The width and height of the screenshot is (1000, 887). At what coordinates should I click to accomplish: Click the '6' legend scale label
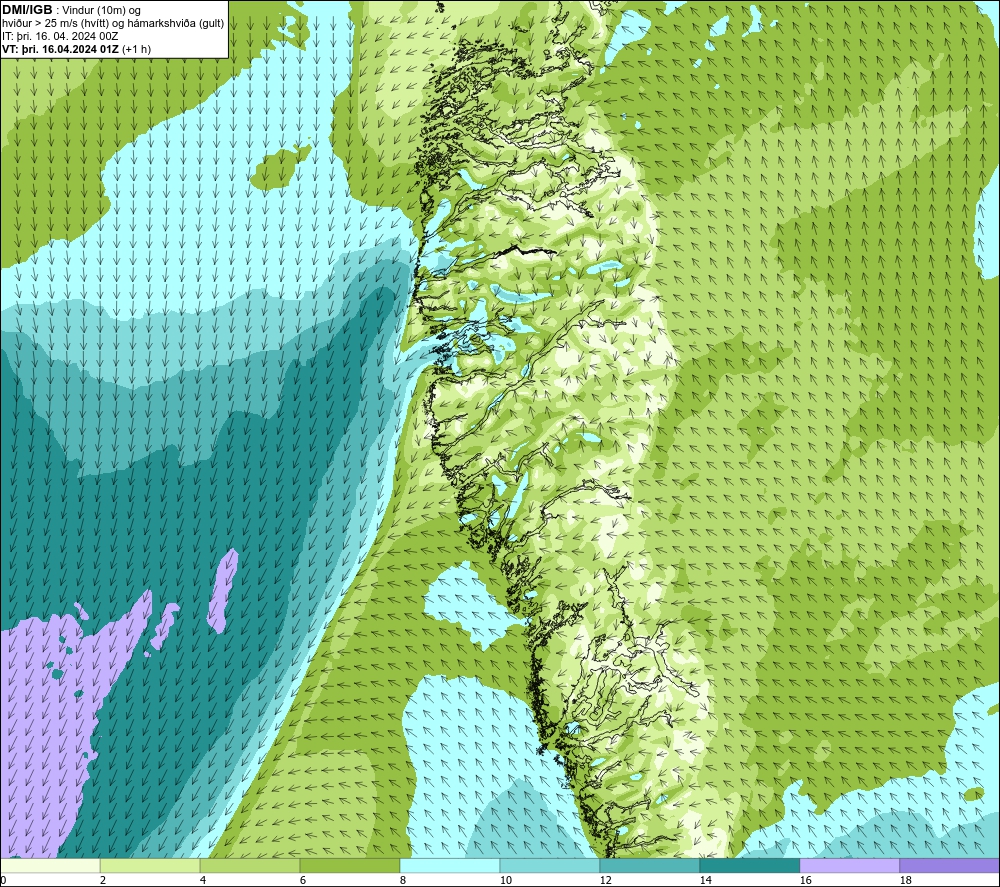(x=302, y=880)
